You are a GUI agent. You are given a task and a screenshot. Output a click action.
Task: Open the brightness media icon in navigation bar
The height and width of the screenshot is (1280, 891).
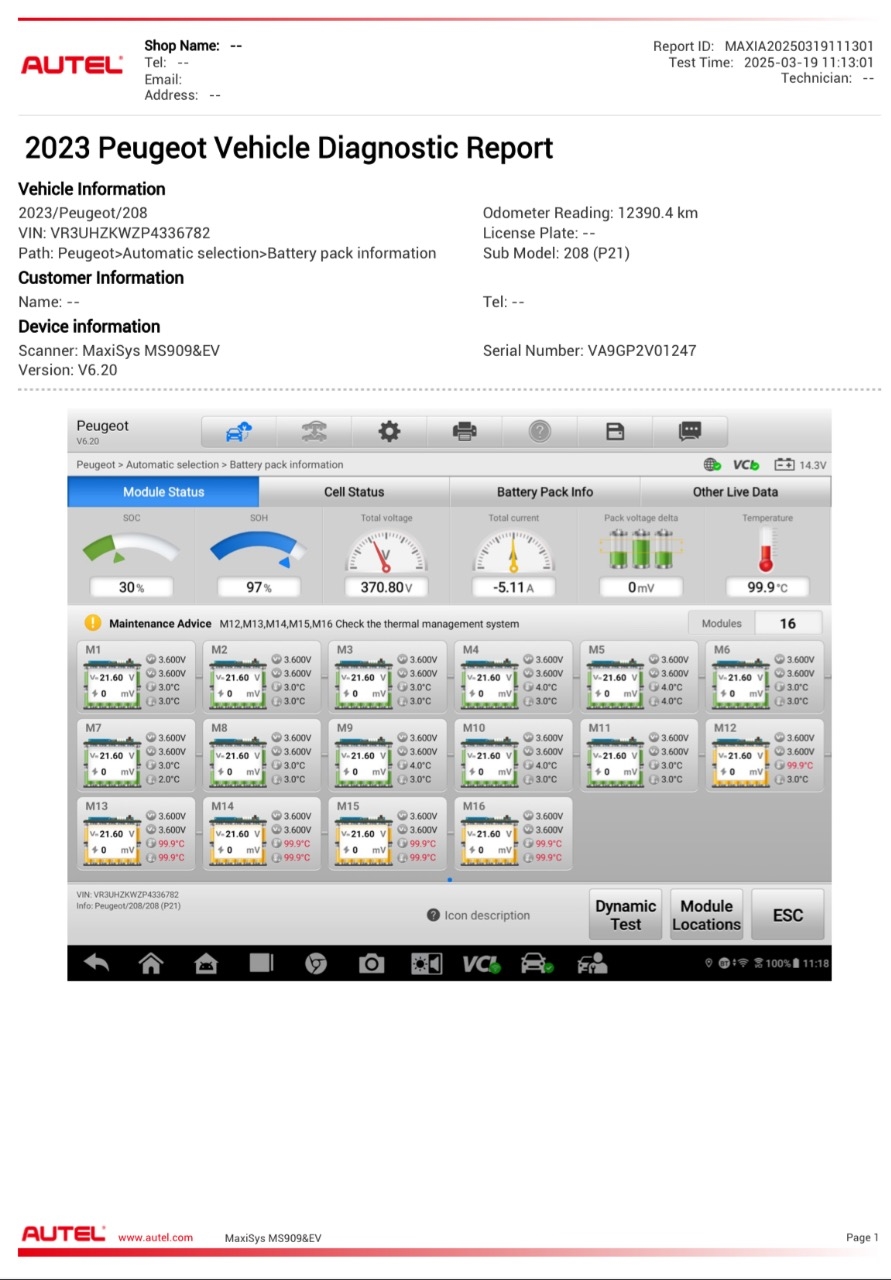point(427,963)
